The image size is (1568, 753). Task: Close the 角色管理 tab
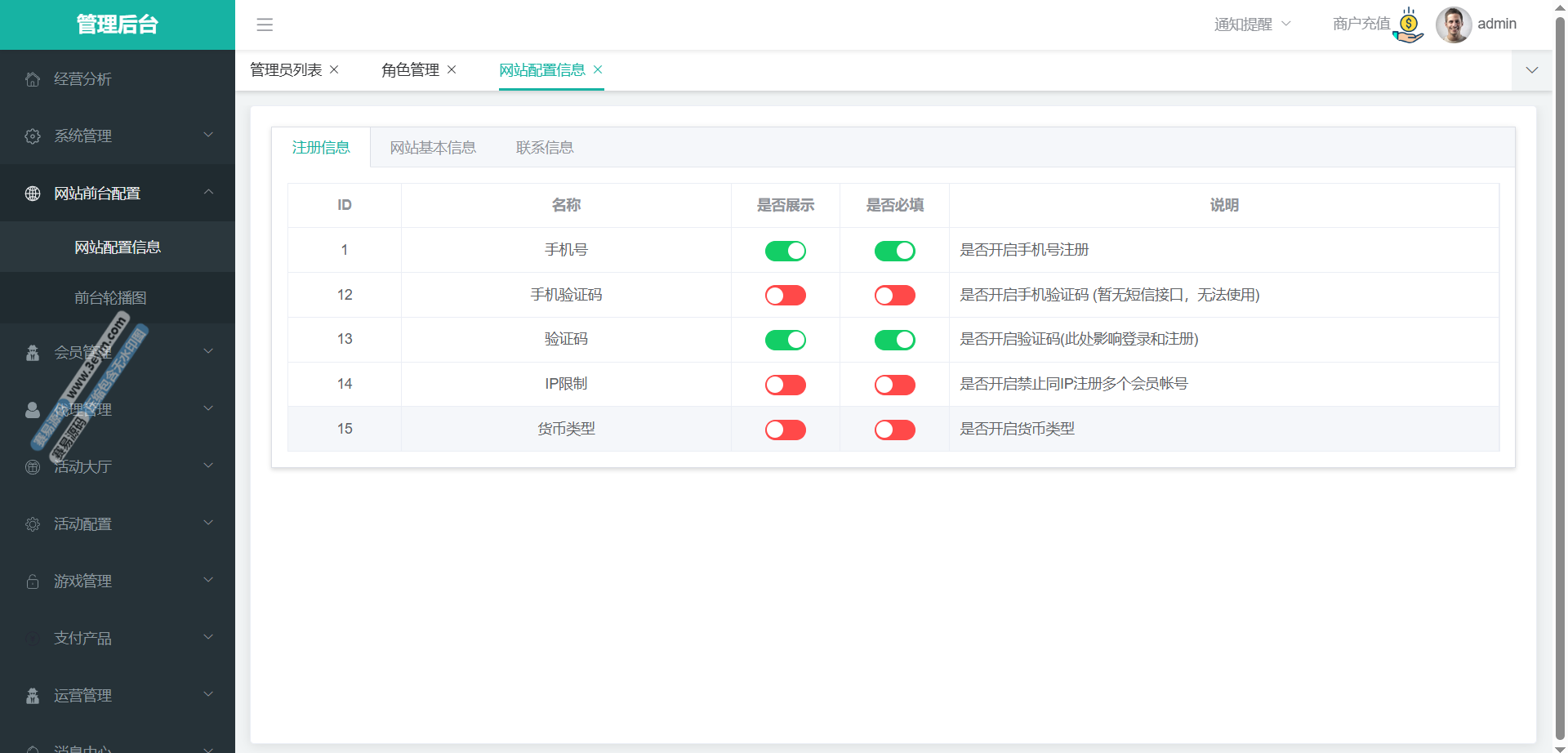coord(452,70)
